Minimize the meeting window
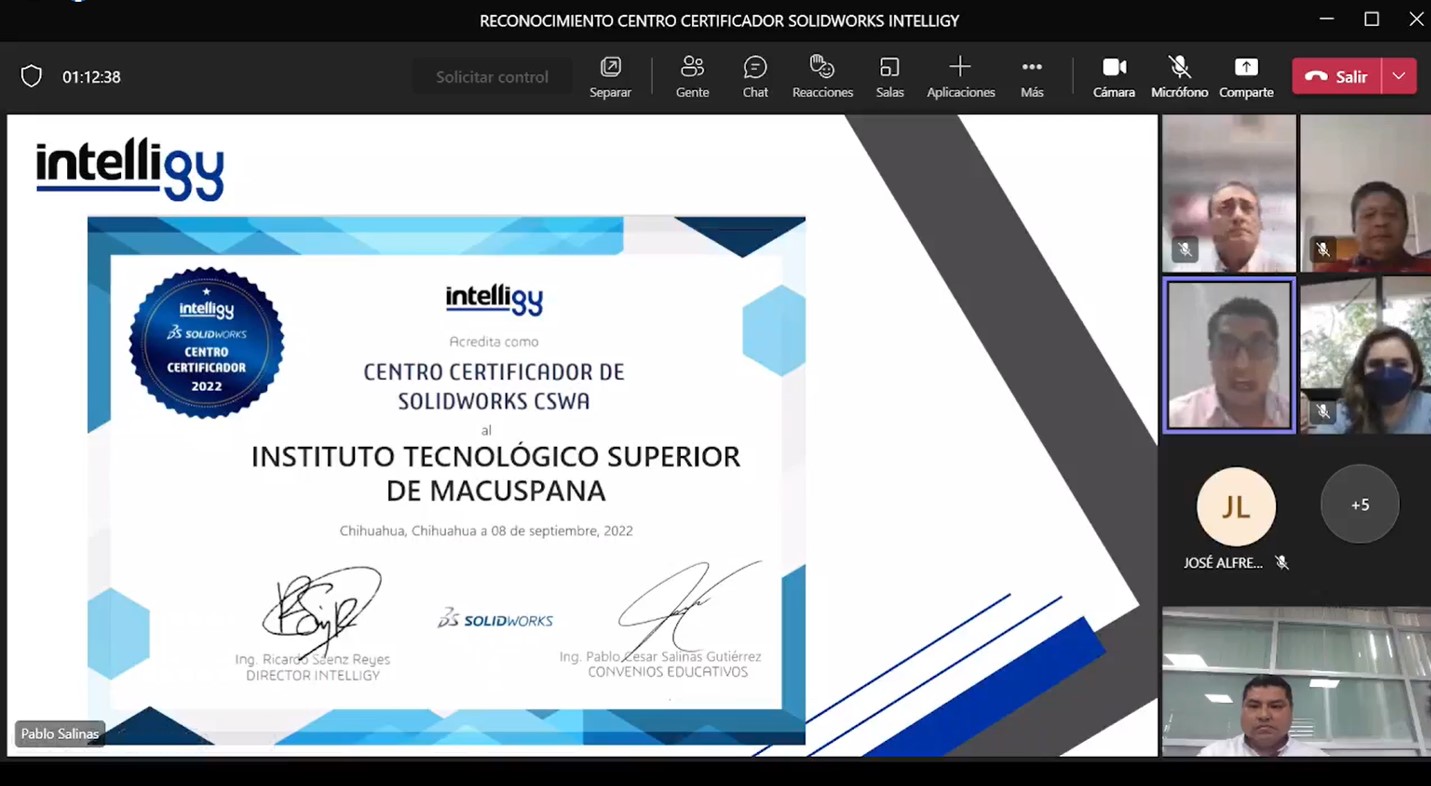Viewport: 1431px width, 786px height. point(1327,19)
